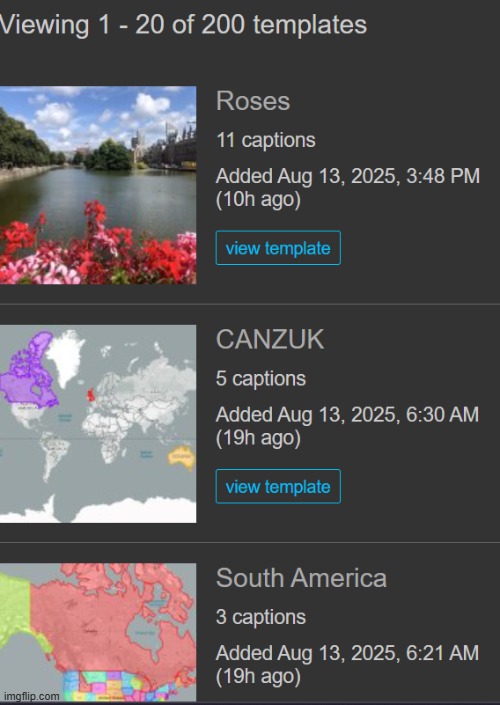
Task: Click view template under Roses
Action: [278, 248]
